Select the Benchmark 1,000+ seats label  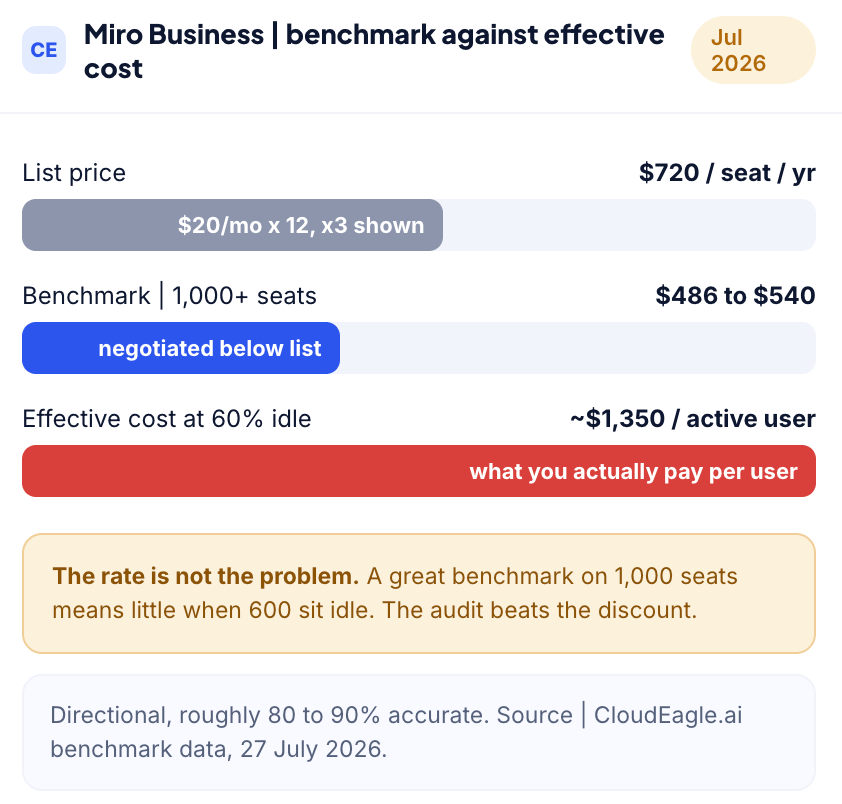(x=170, y=296)
